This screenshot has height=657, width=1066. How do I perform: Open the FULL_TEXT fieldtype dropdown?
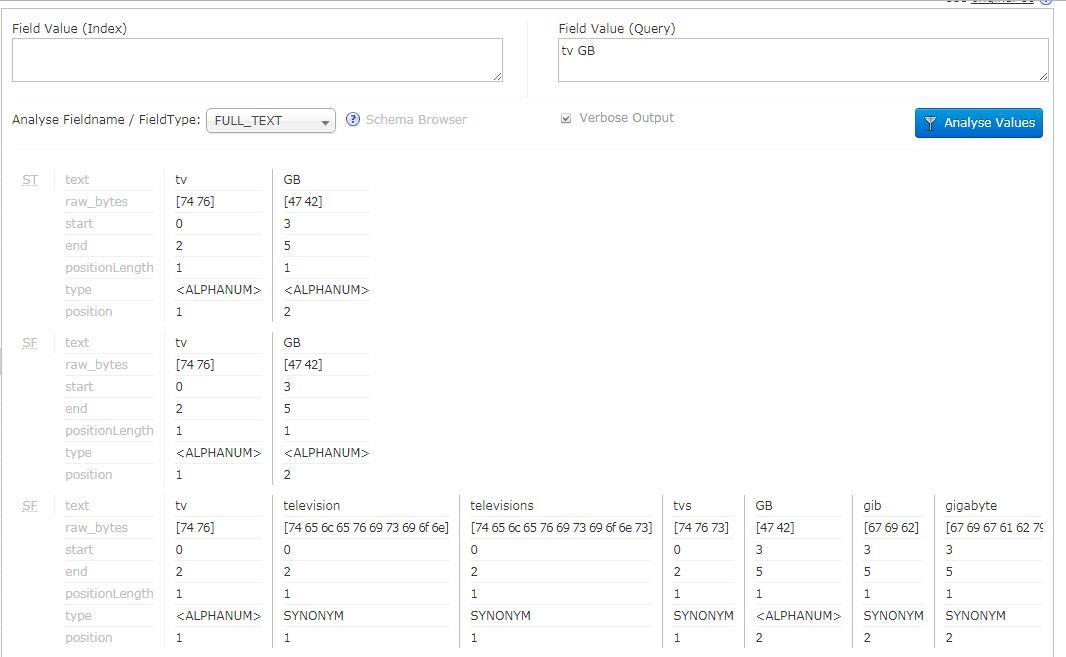tap(270, 119)
